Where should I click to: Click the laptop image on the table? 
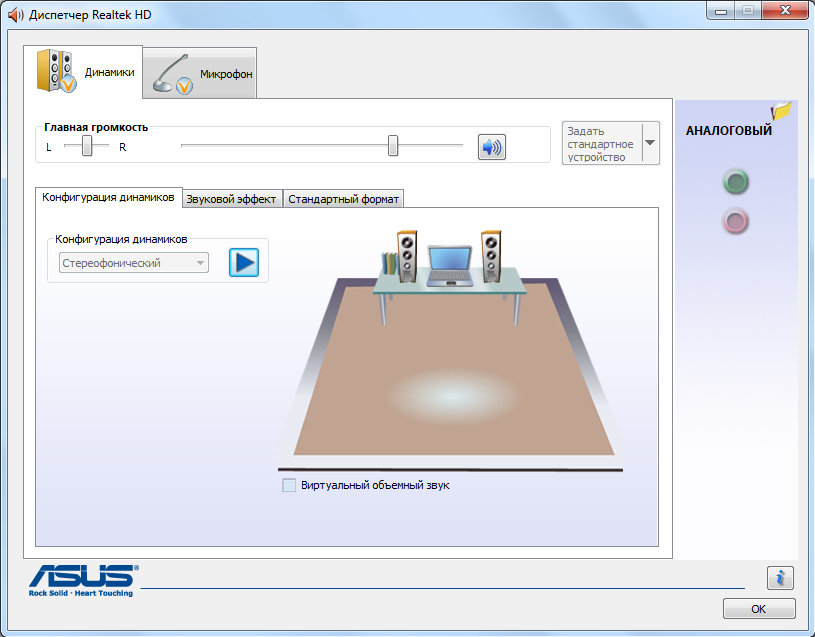coord(450,266)
